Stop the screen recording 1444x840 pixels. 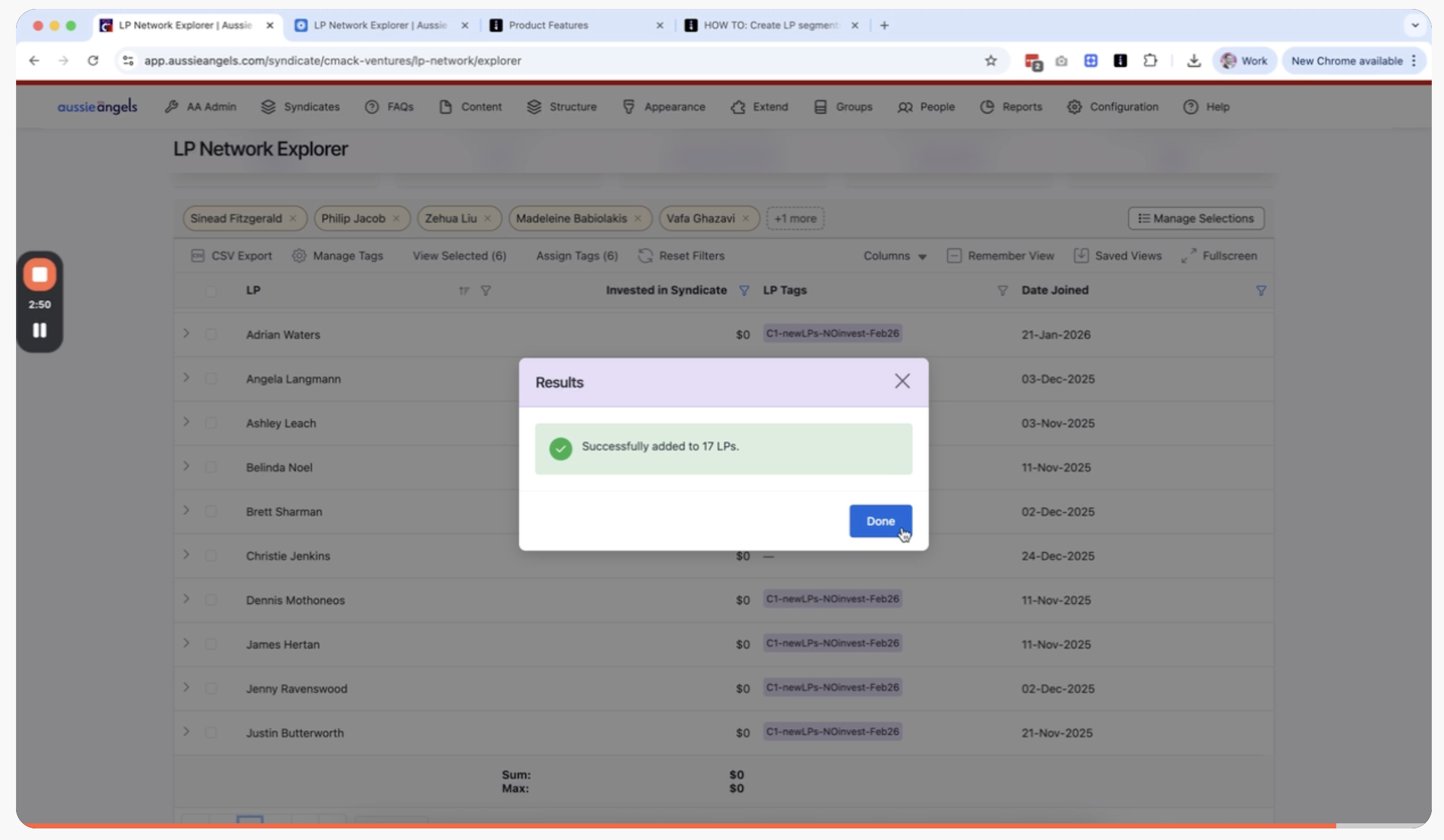[40, 274]
